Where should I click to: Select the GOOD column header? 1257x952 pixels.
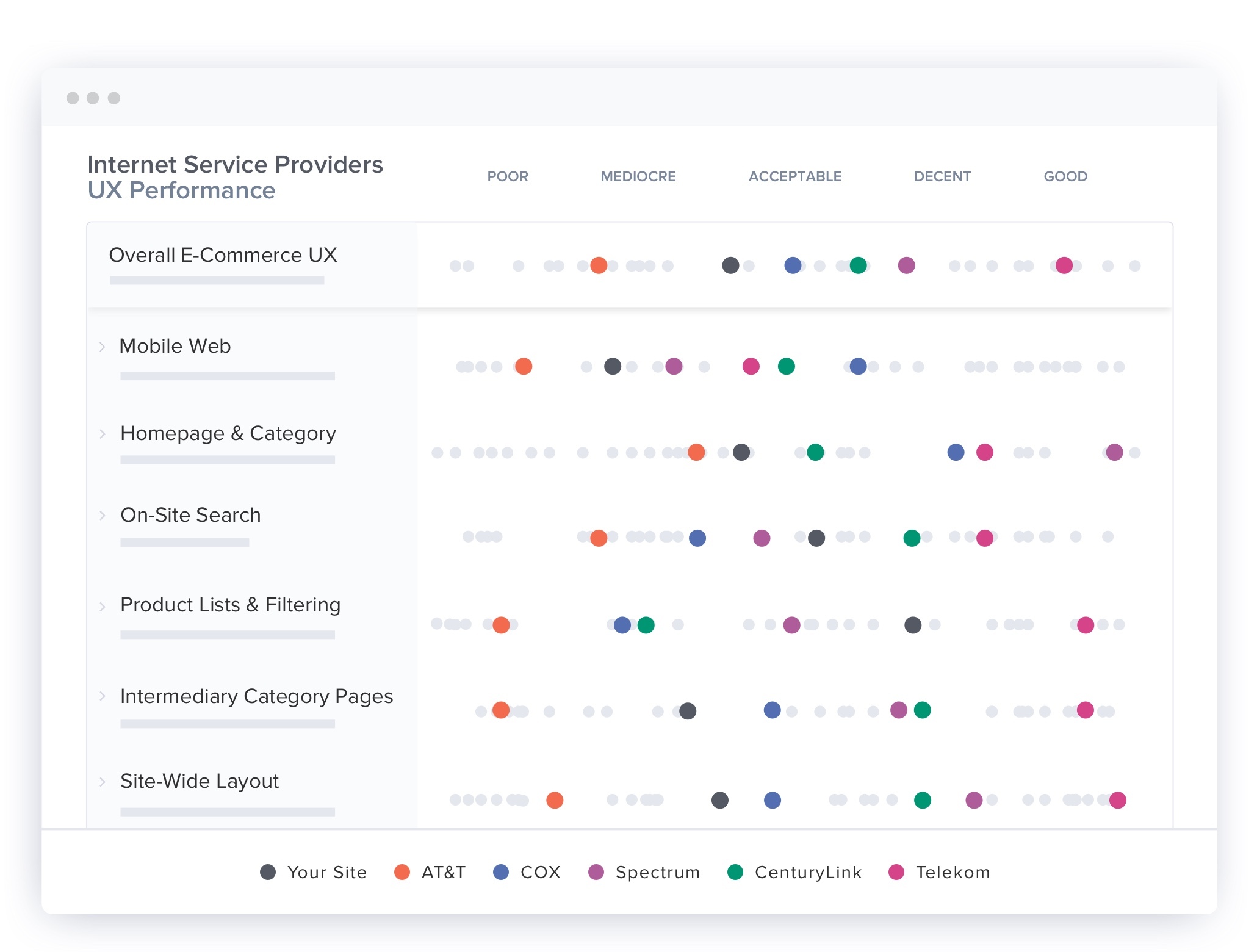[x=1065, y=176]
